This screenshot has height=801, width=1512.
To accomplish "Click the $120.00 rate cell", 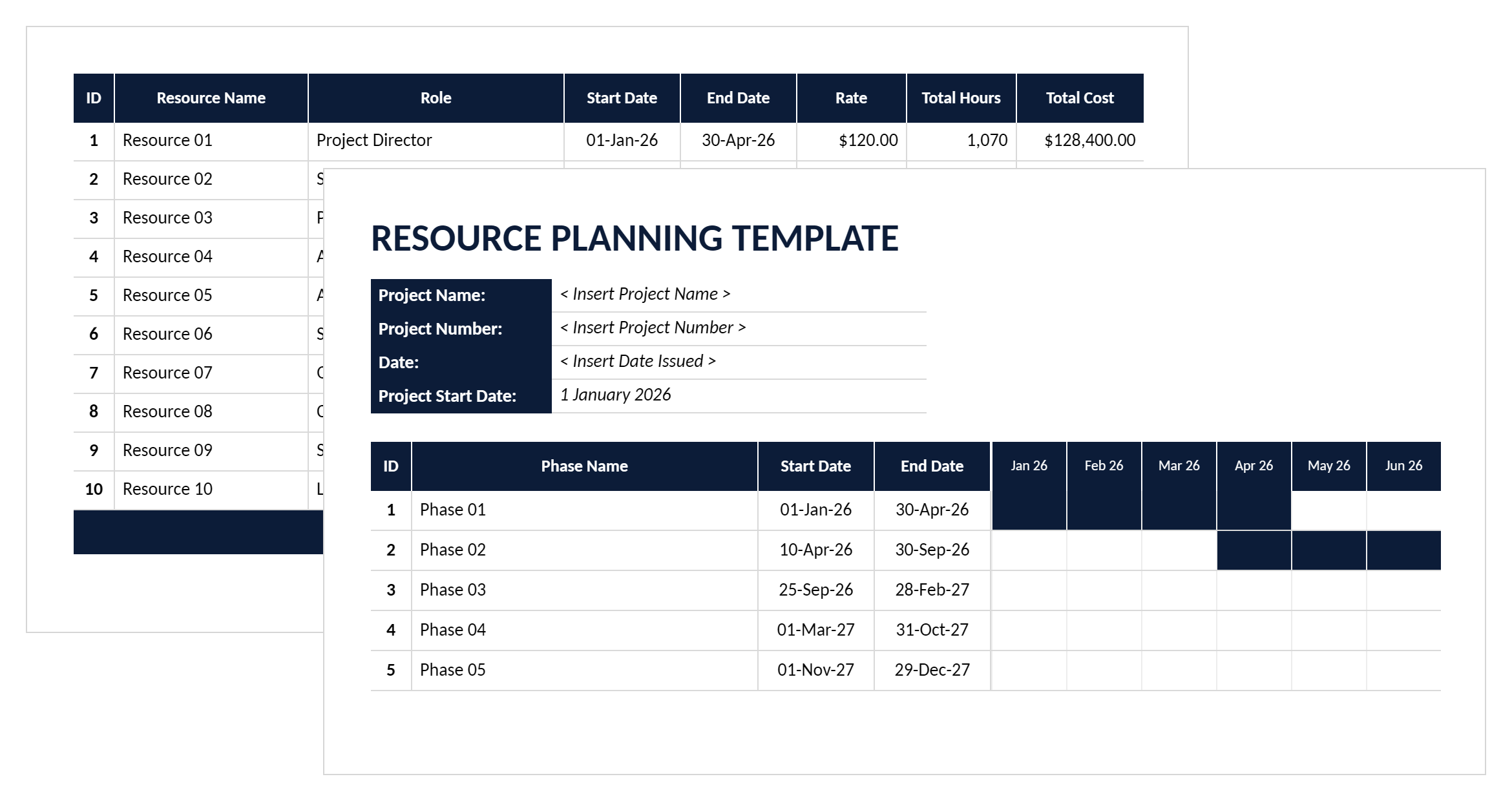I will pos(851,141).
